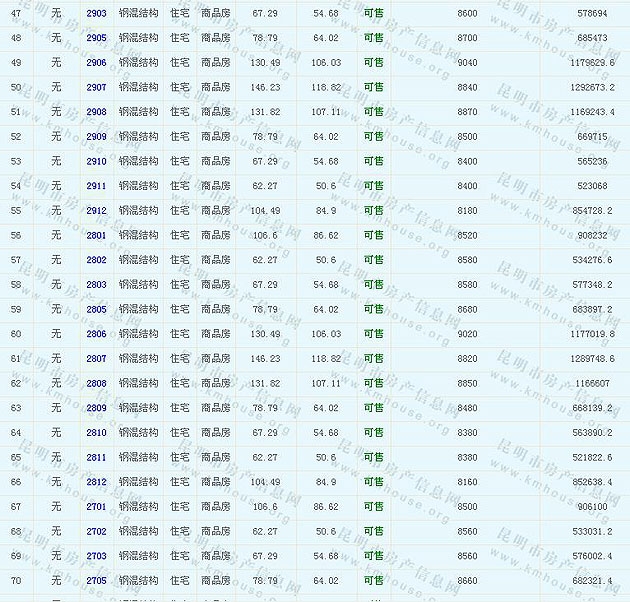Click room number 2905 link
Screen dimensions: 630x602
[96, 38]
